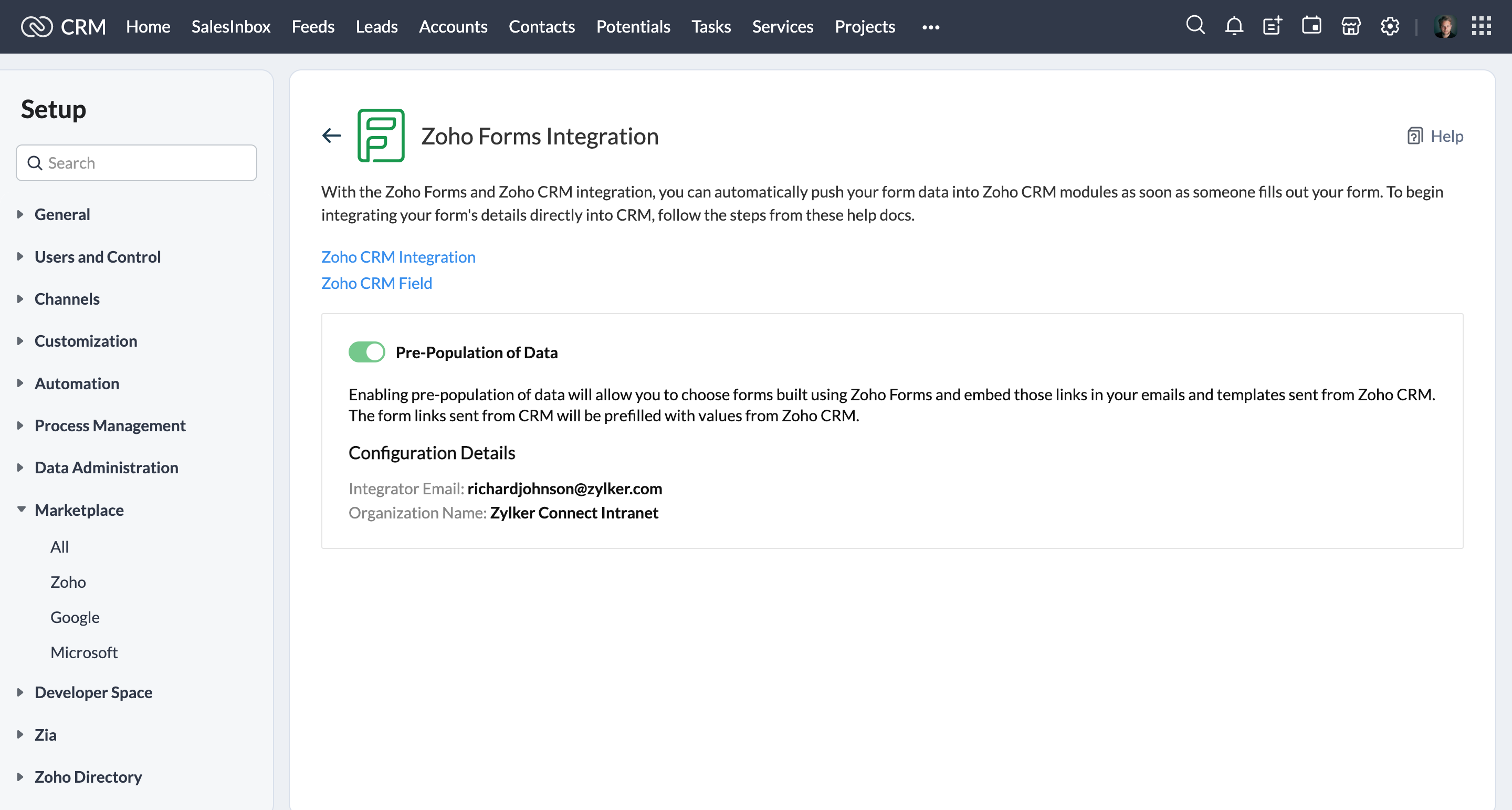1512x810 pixels.
Task: Click the settings gear icon
Action: pyautogui.click(x=1389, y=26)
